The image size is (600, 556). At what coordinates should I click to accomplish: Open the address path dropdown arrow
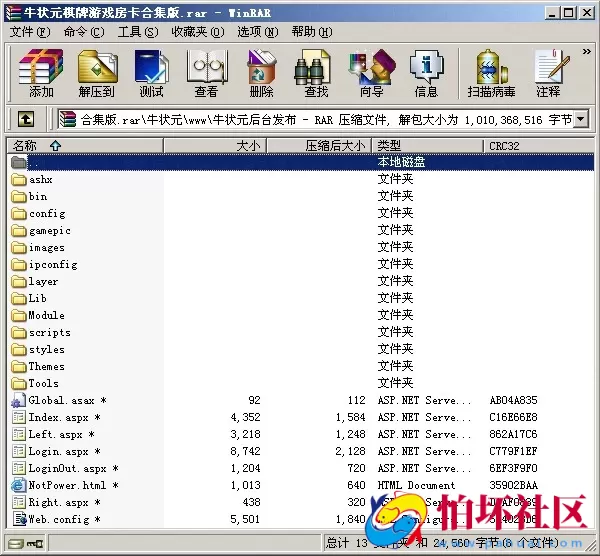(581, 119)
